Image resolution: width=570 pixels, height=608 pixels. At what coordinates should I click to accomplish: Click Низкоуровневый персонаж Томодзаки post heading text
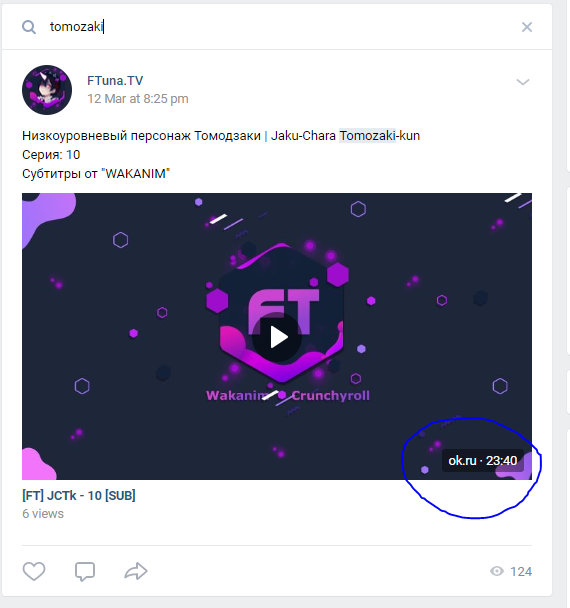click(x=141, y=136)
